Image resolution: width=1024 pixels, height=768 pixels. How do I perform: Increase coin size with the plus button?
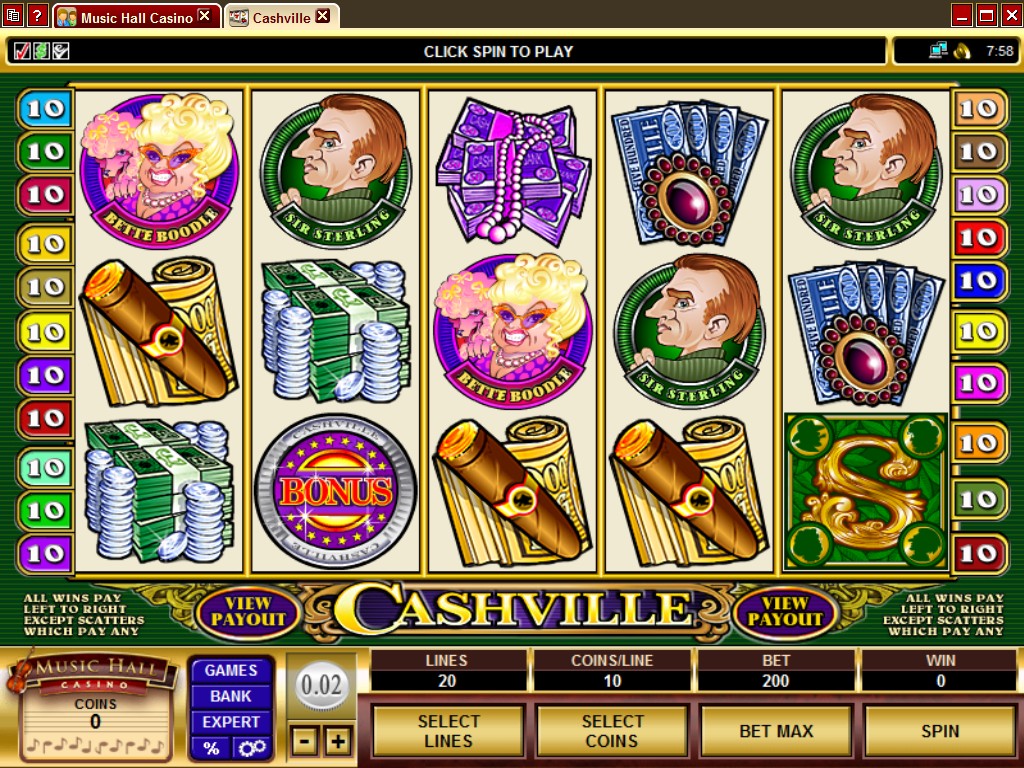pos(338,741)
